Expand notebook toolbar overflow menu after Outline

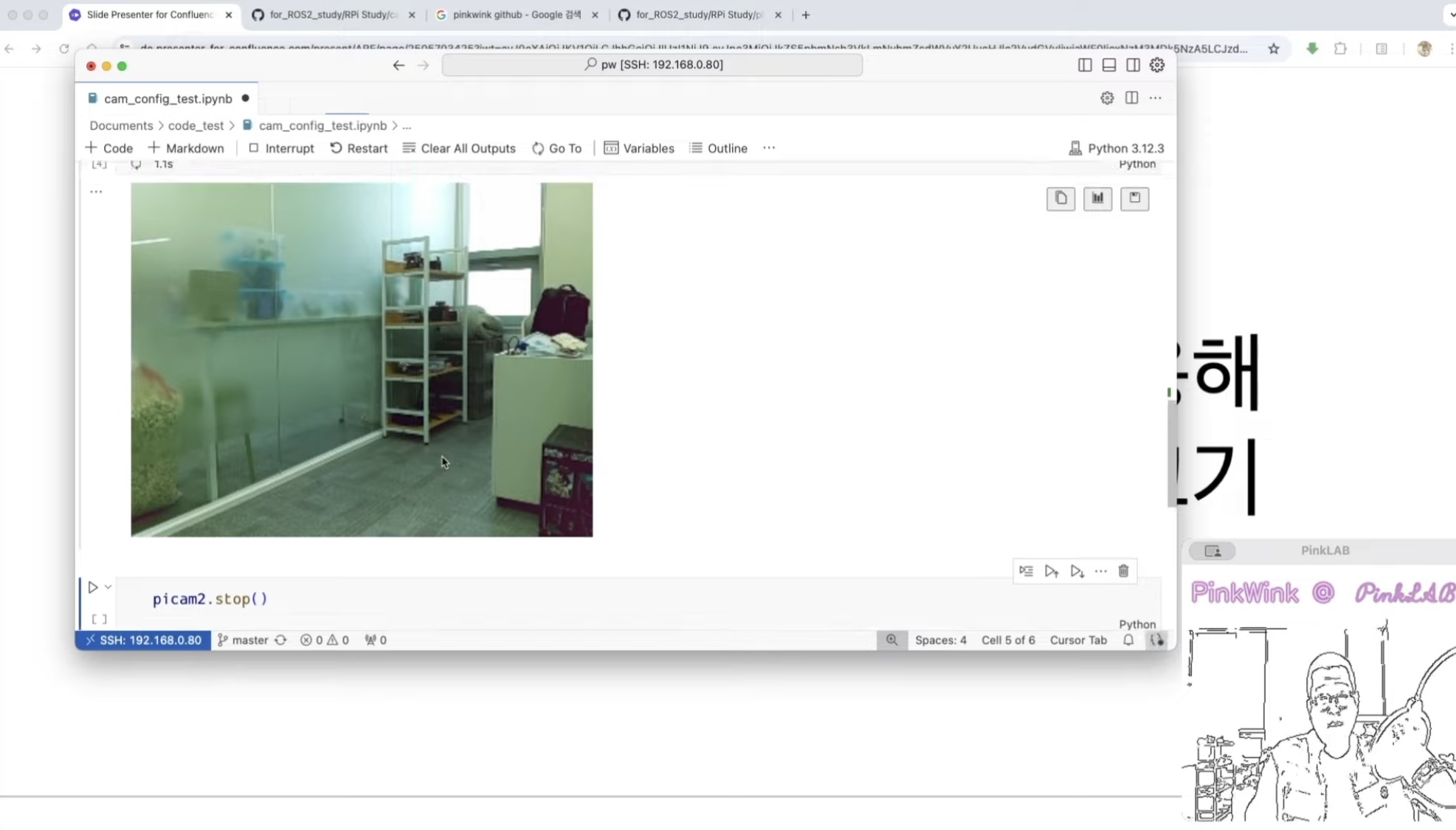coord(769,148)
